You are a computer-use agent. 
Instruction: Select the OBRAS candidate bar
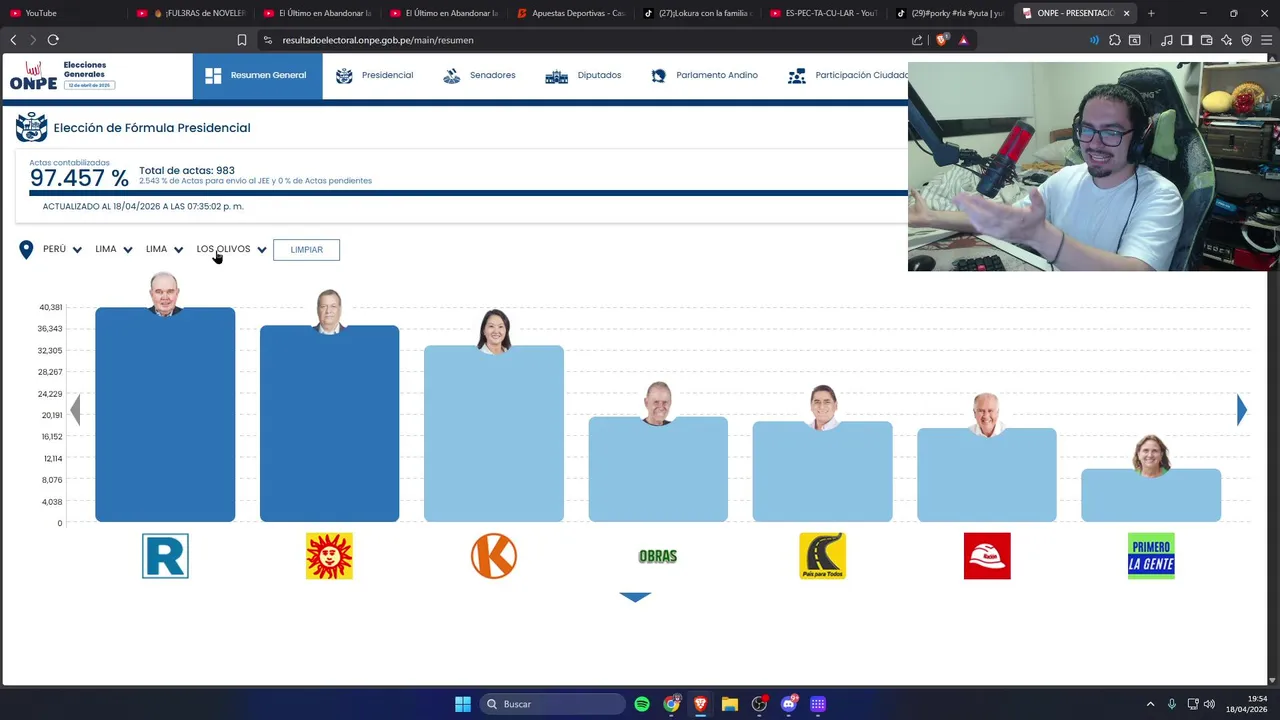658,469
